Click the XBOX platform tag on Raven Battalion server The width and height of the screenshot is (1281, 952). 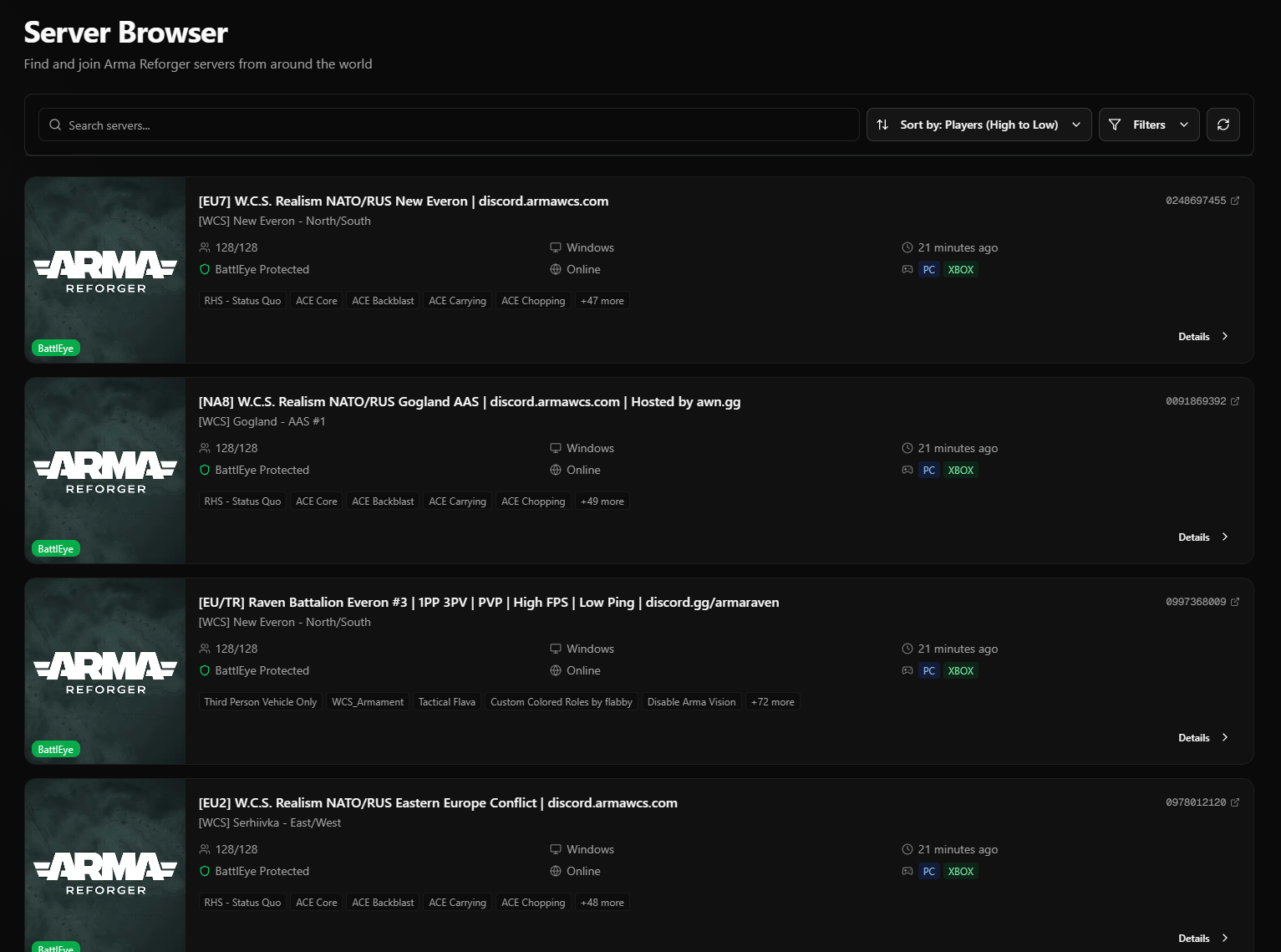960,671
